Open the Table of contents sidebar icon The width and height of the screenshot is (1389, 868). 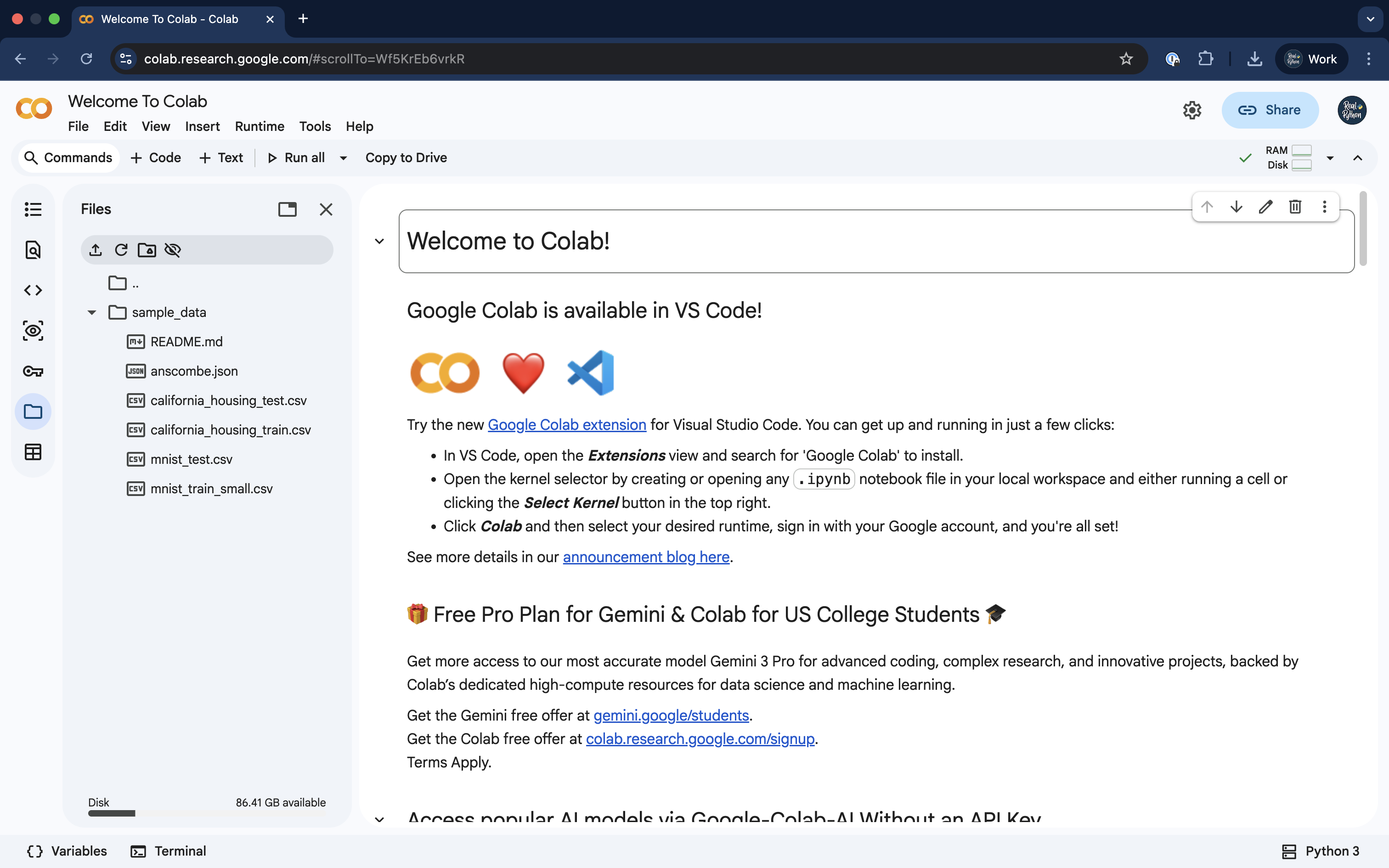33,209
